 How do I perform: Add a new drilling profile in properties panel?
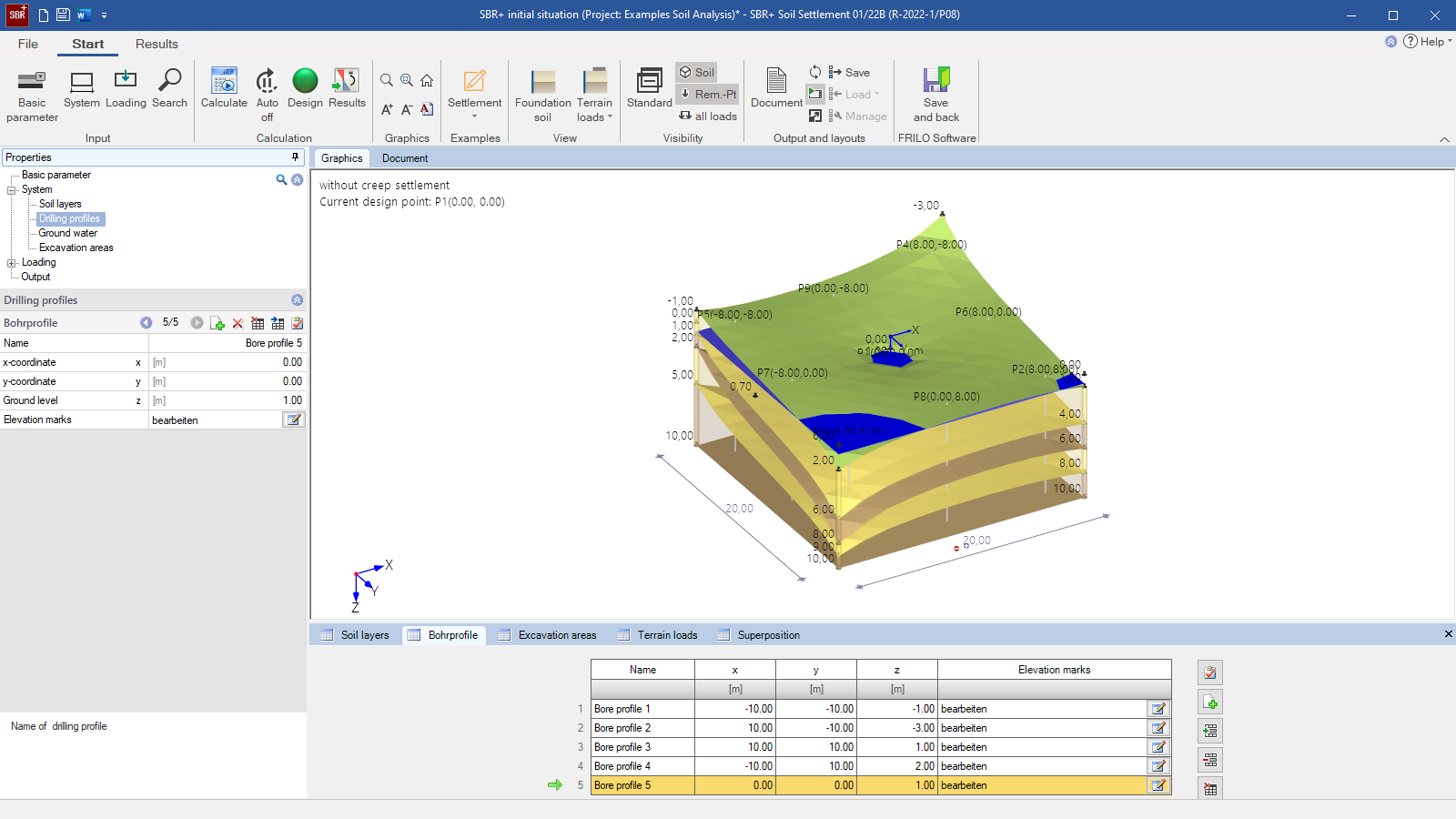[217, 323]
